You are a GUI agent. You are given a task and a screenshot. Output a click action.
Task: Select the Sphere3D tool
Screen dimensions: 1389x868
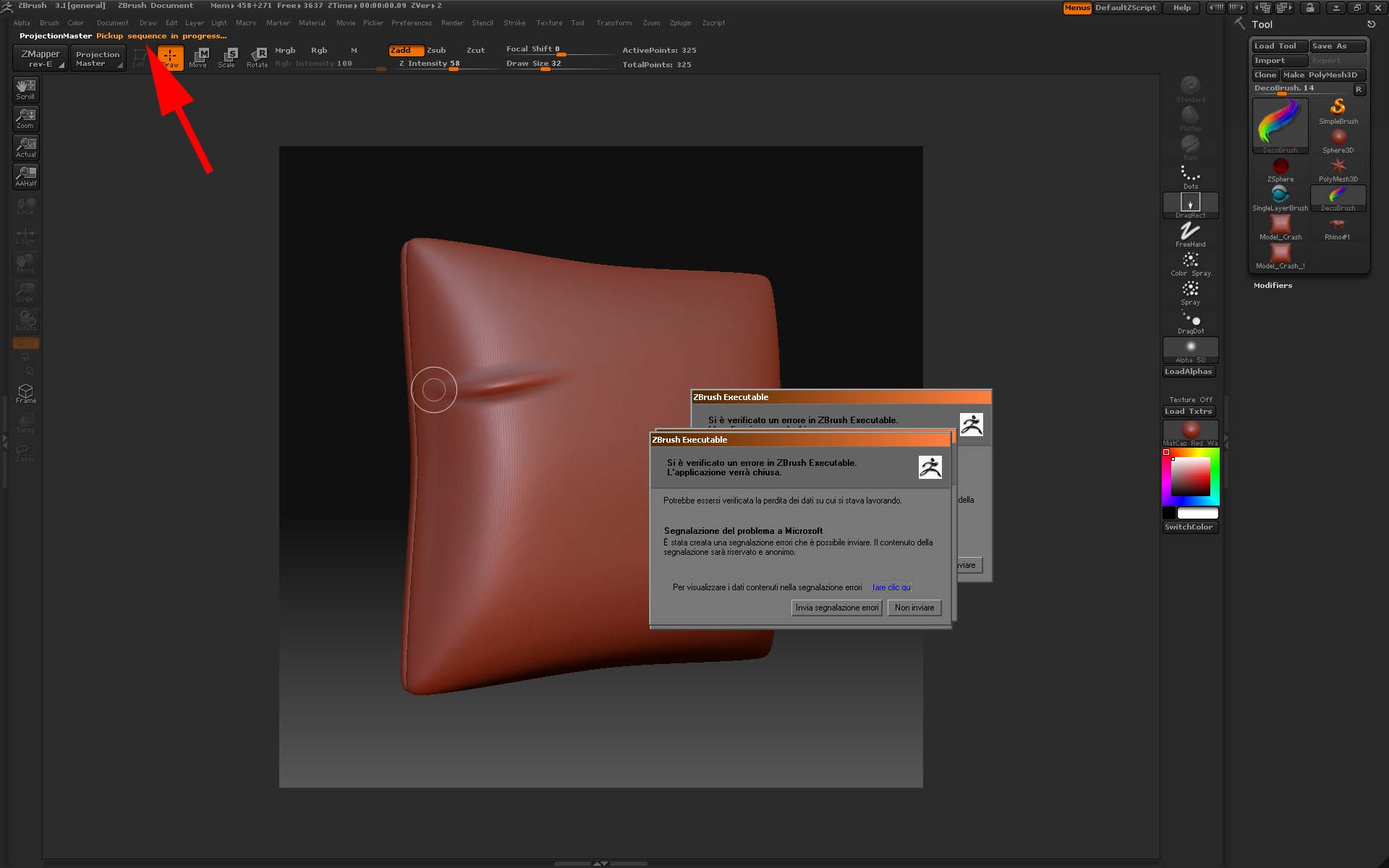point(1338,140)
